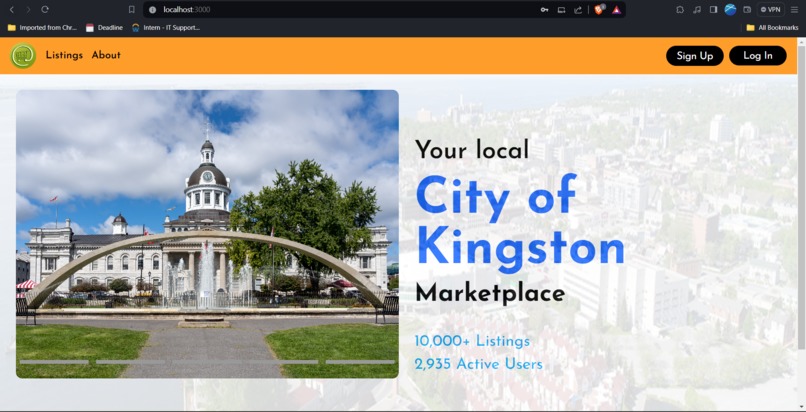Open the Listings nav link
Image resolution: width=806 pixels, height=412 pixels.
(64, 55)
